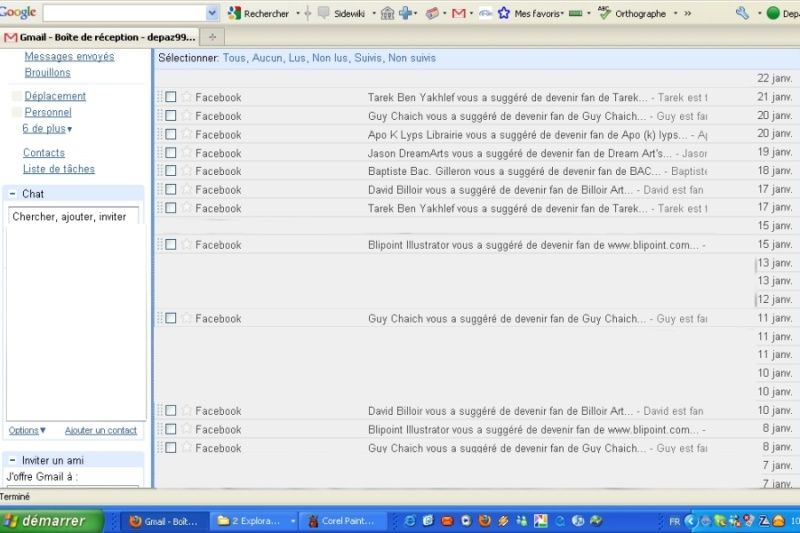Screen dimensions: 800x533
Task: Open the Brouillons folder
Action: tap(47, 72)
